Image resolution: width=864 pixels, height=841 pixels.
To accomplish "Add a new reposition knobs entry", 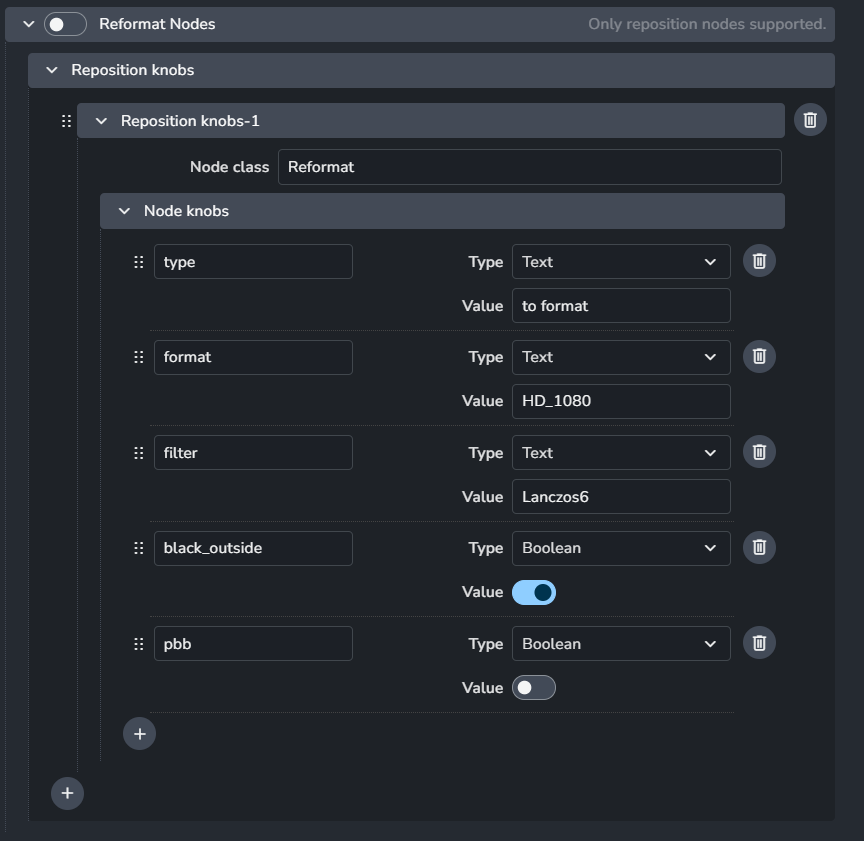I will pyautogui.click(x=67, y=793).
